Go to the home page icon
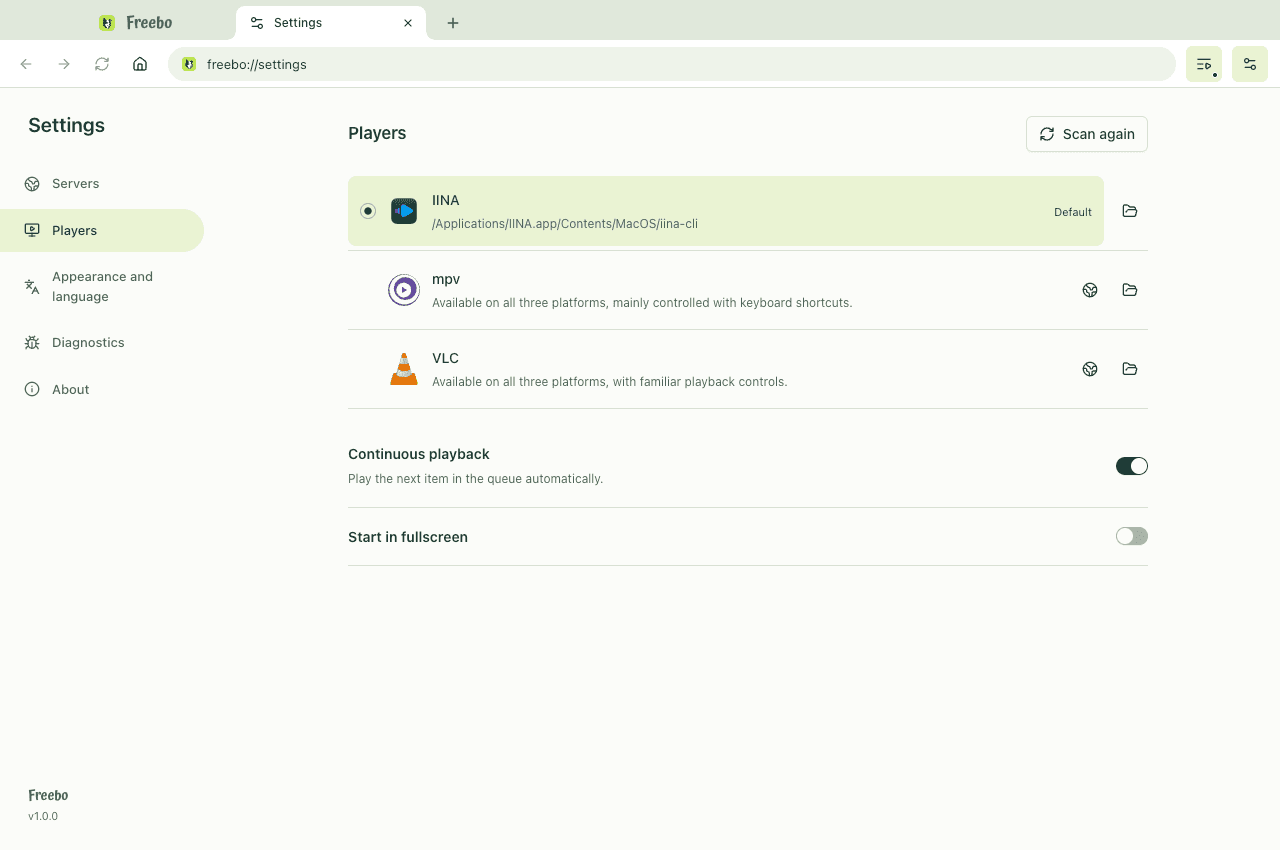This screenshot has height=850, width=1280. [140, 64]
